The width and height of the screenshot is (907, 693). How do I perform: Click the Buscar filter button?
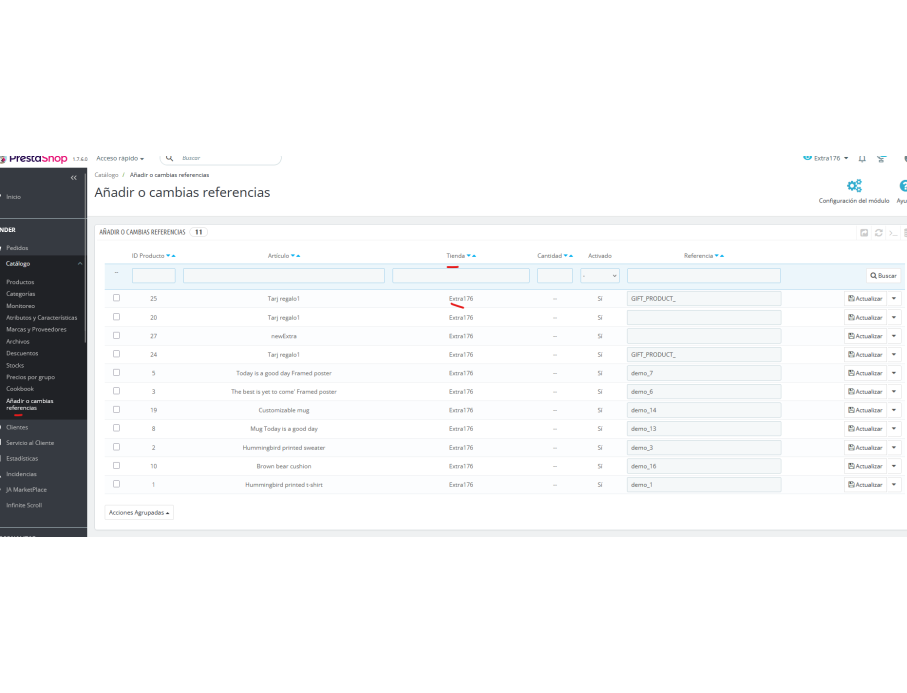[883, 276]
